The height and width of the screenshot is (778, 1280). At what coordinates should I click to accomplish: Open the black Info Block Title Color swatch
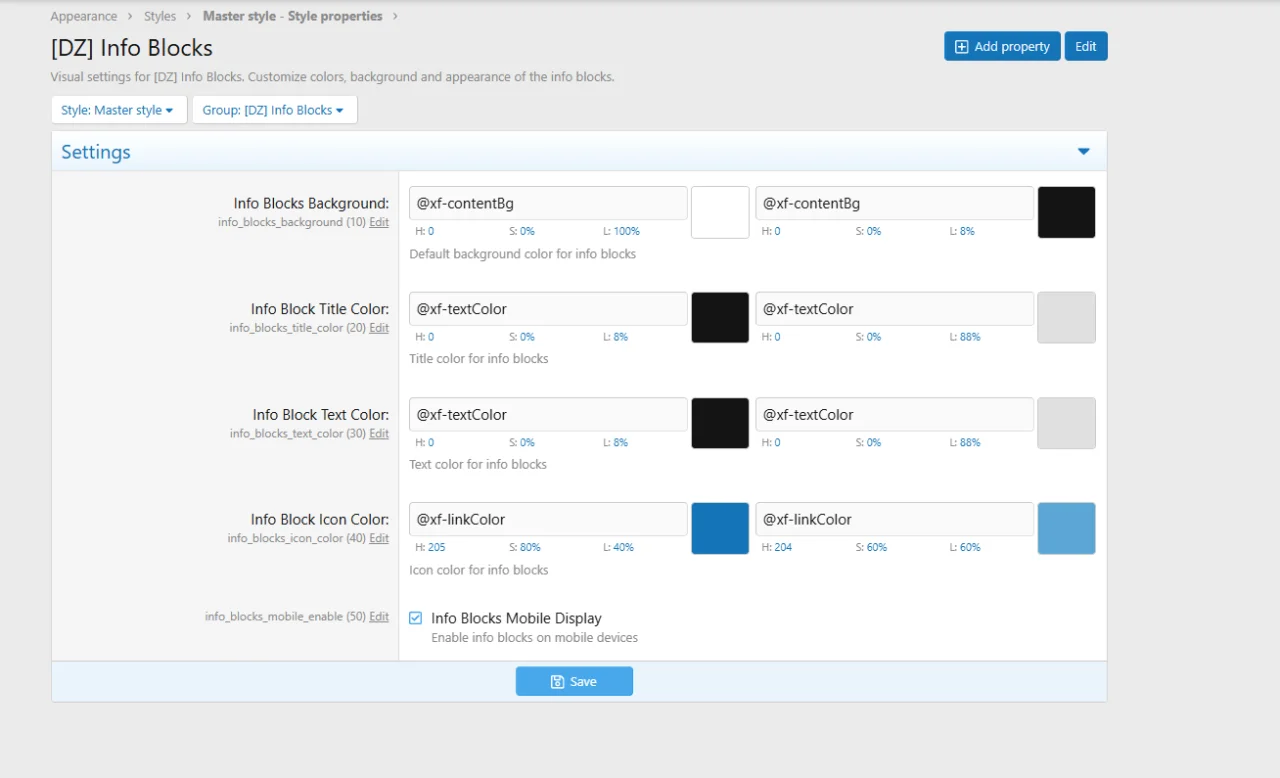[720, 317]
